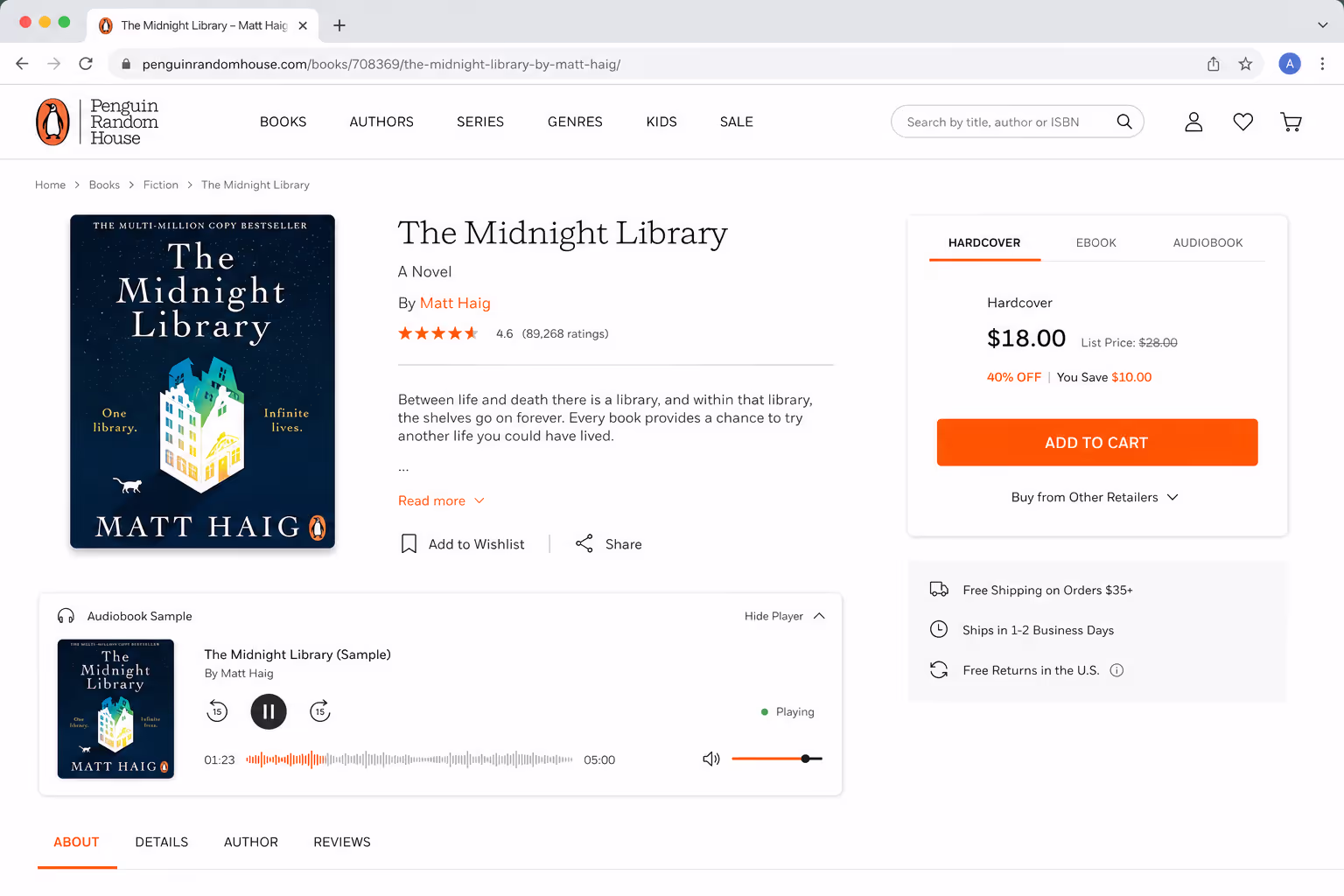
Task: Click the audiobook player cover thumbnail
Action: [x=115, y=709]
